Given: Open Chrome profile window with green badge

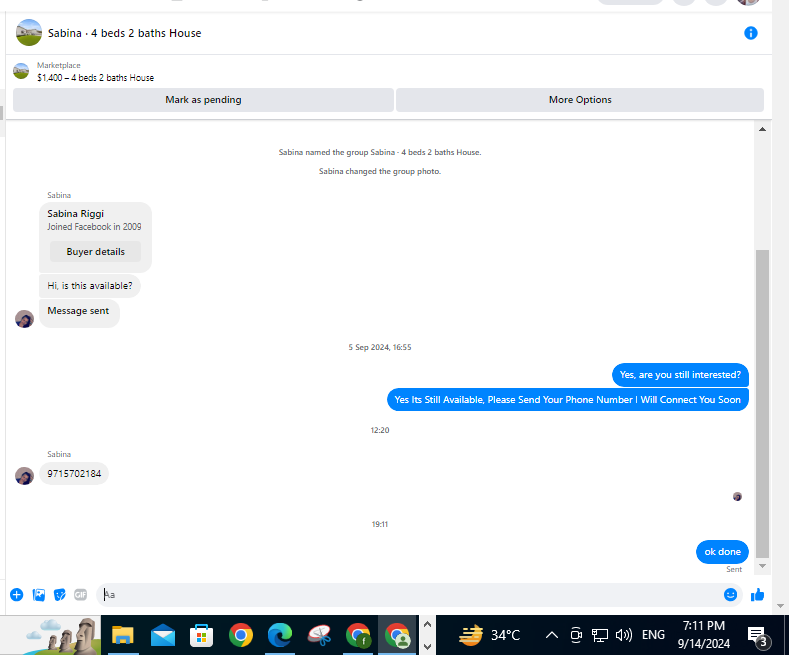Looking at the screenshot, I should (x=358, y=635).
